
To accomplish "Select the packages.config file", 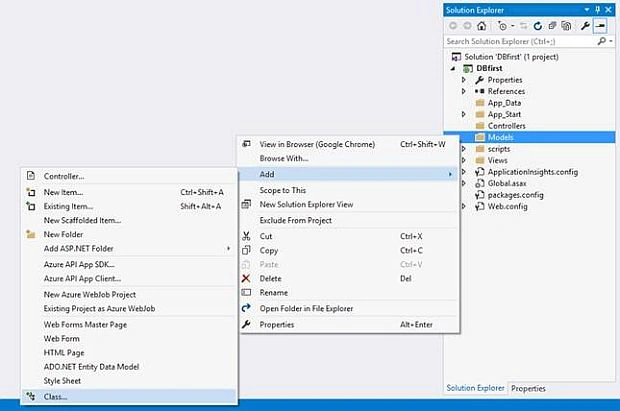I will click(x=515, y=195).
